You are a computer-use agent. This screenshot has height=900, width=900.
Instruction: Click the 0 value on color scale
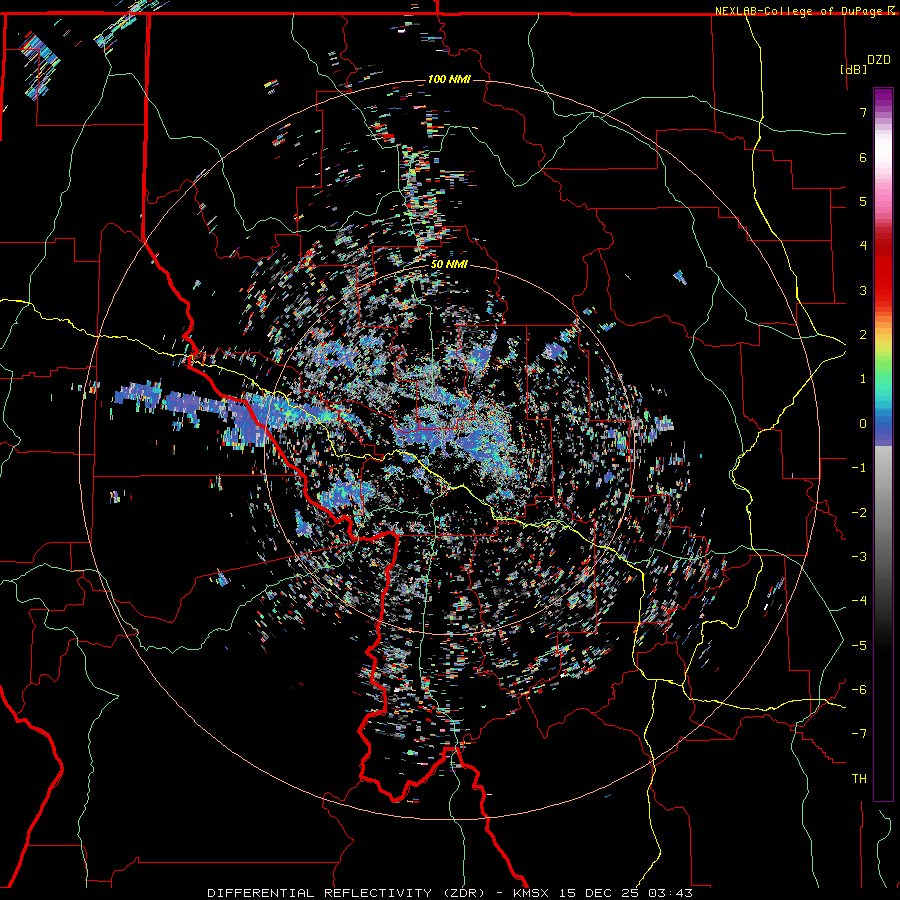coord(863,424)
